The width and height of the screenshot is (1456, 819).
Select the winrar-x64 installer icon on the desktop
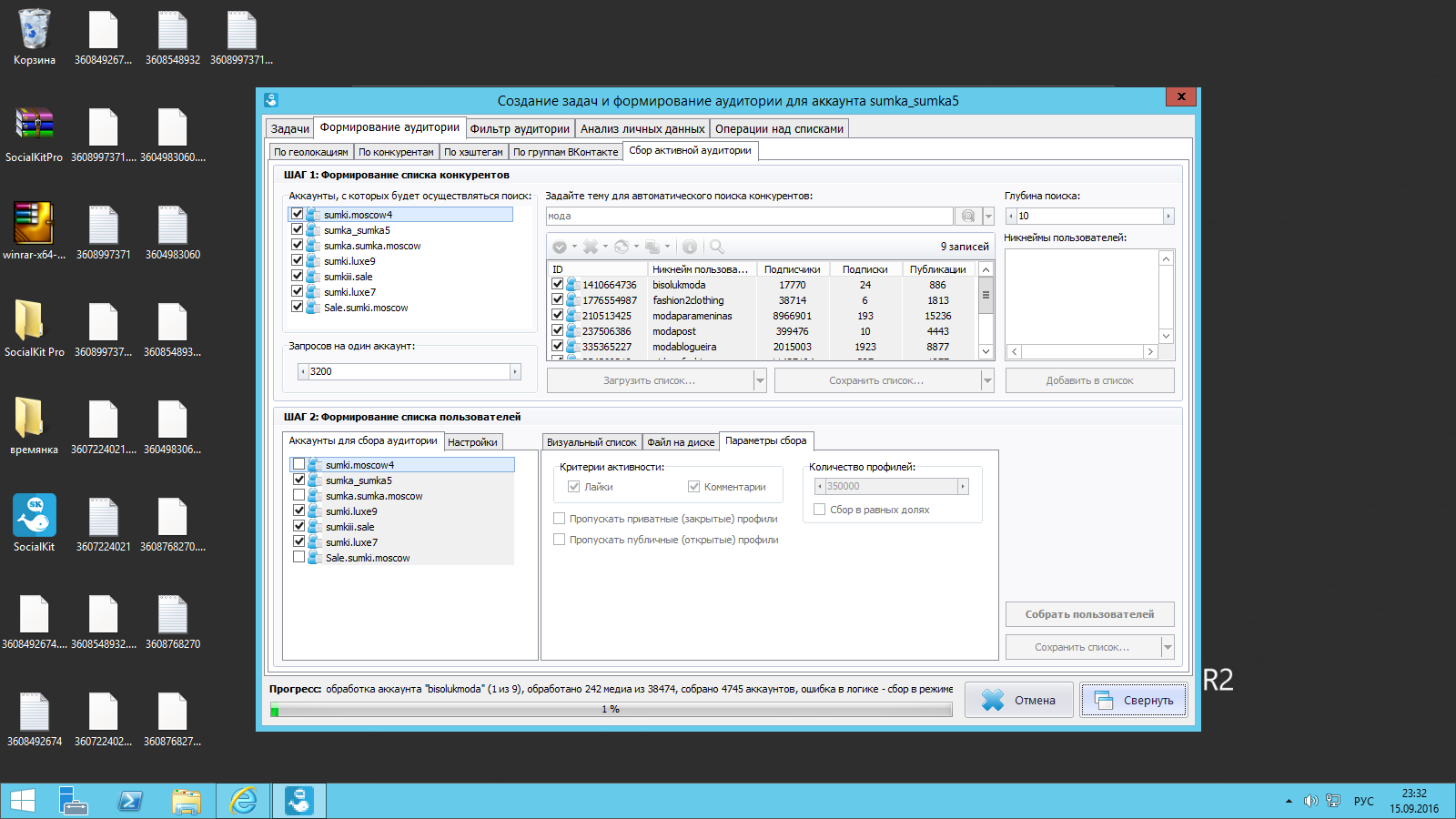coord(35,231)
